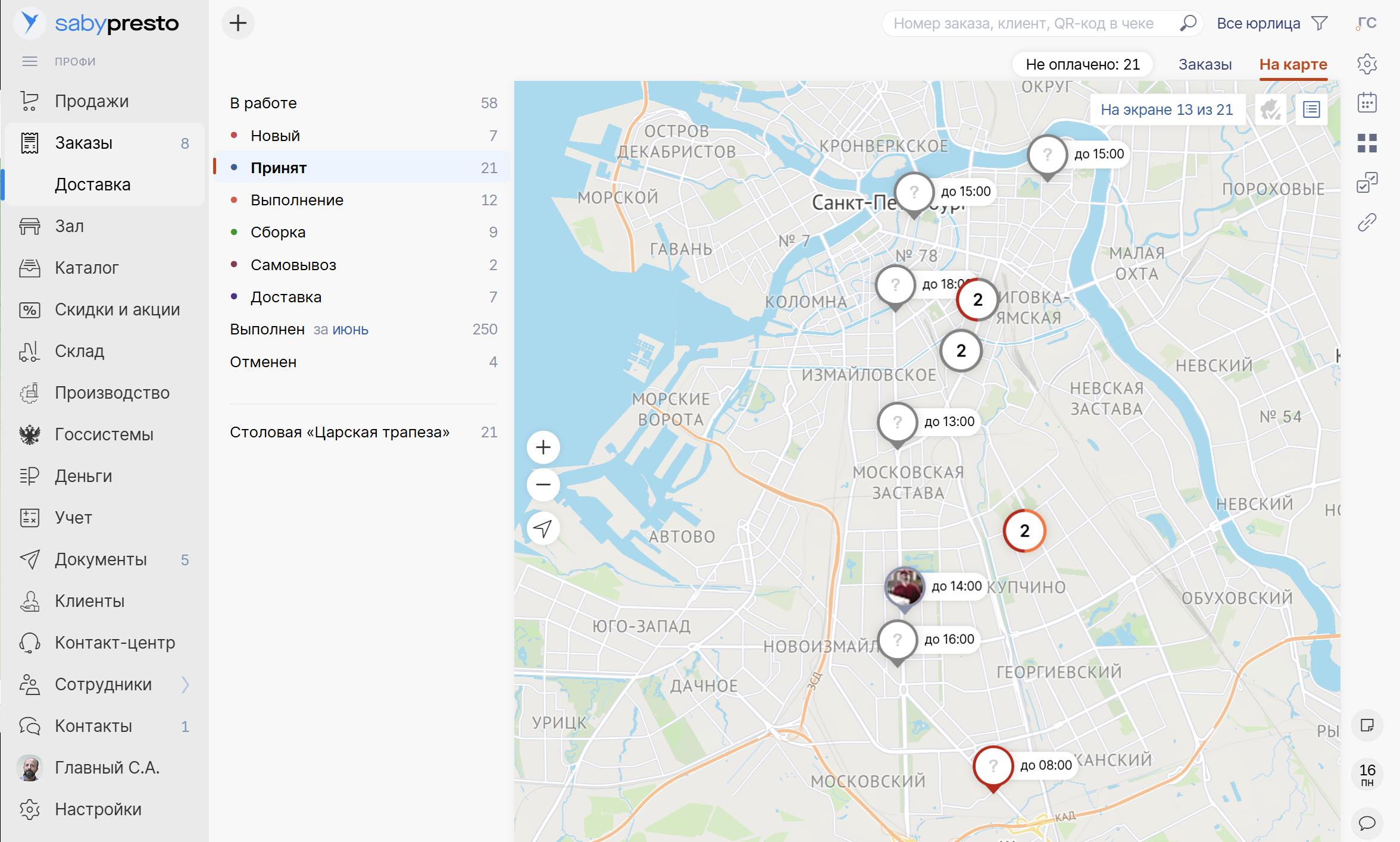The height and width of the screenshot is (842, 1400).
Task: Open the settings gear in right panel
Action: (x=1367, y=64)
